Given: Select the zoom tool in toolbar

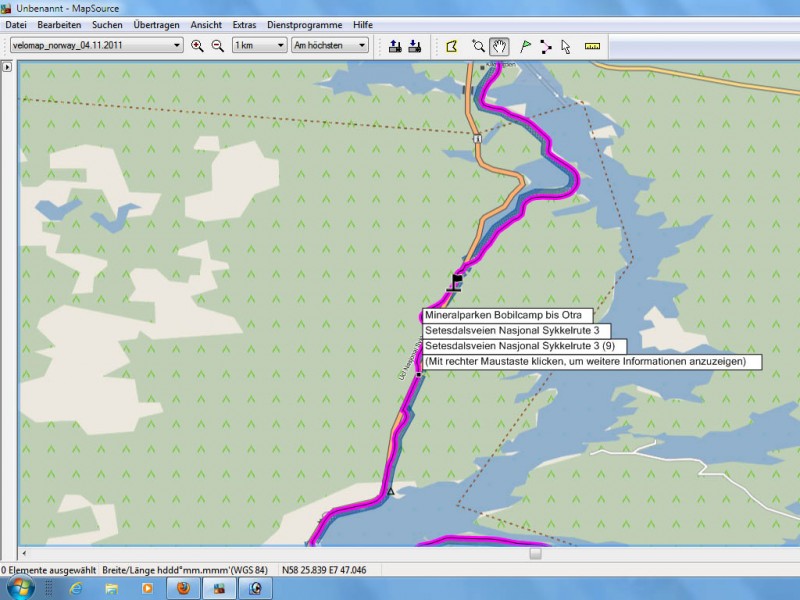Looking at the screenshot, I should (x=478, y=46).
